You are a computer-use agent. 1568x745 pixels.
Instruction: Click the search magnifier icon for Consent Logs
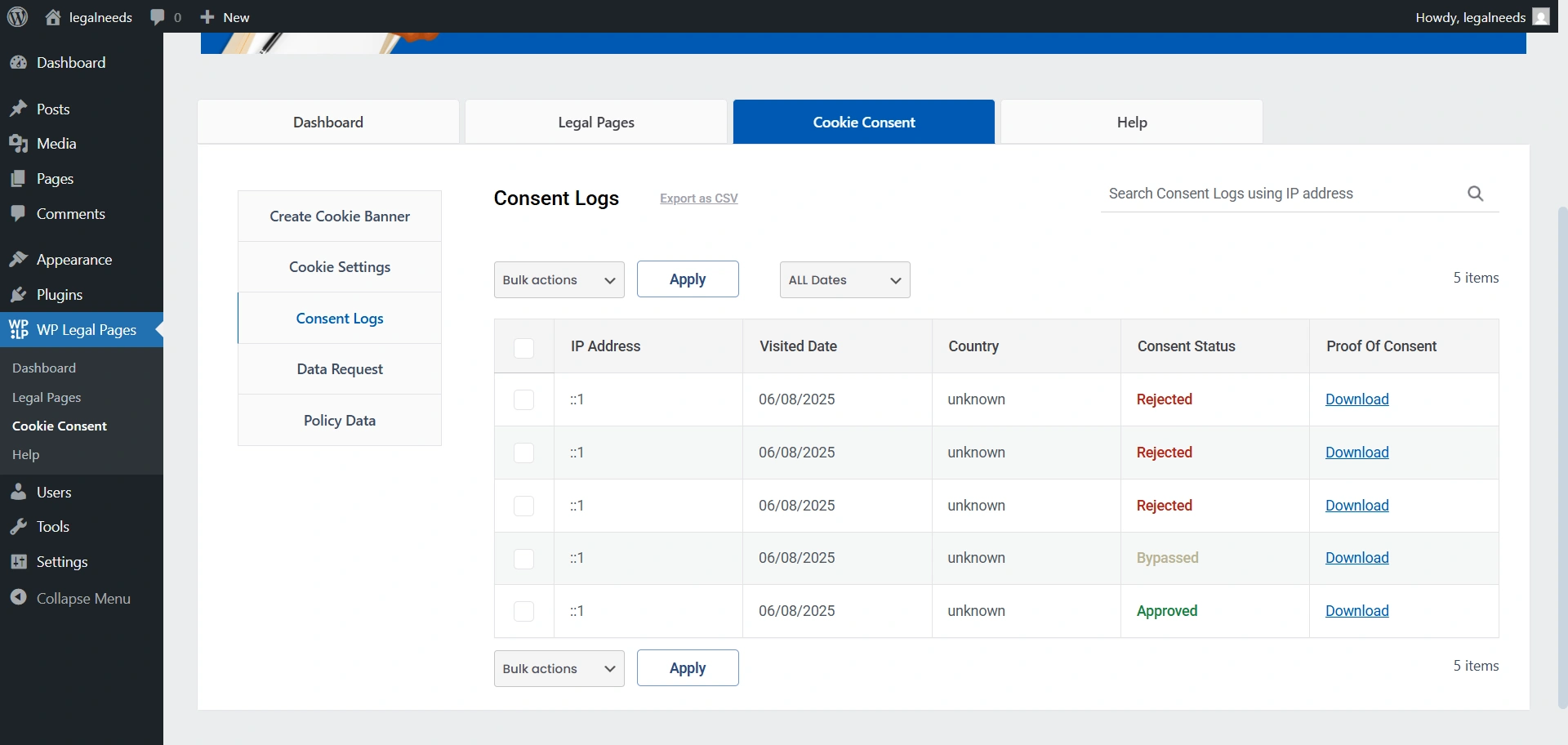(1475, 194)
